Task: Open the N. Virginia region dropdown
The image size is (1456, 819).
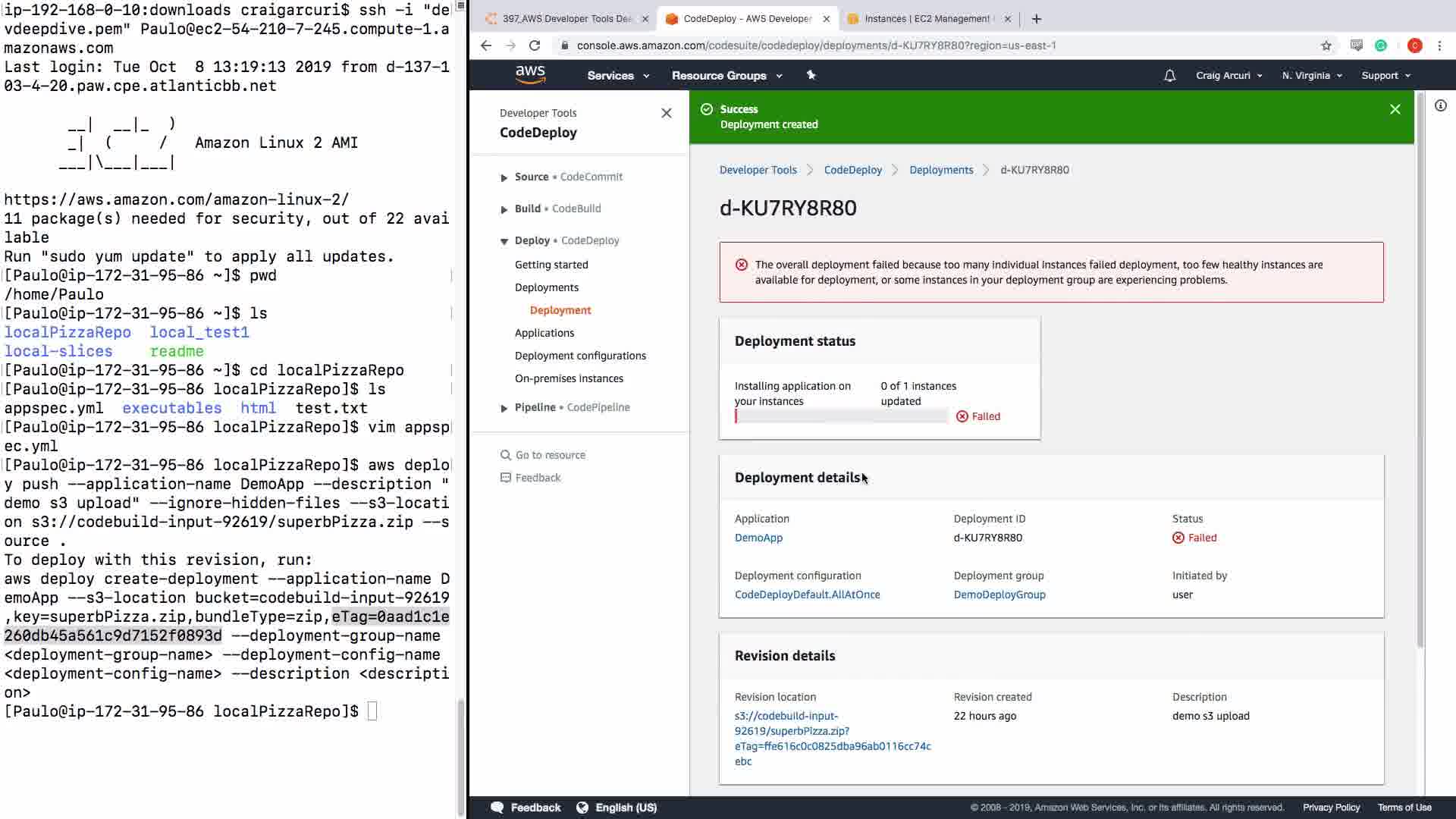Action: point(1312,76)
